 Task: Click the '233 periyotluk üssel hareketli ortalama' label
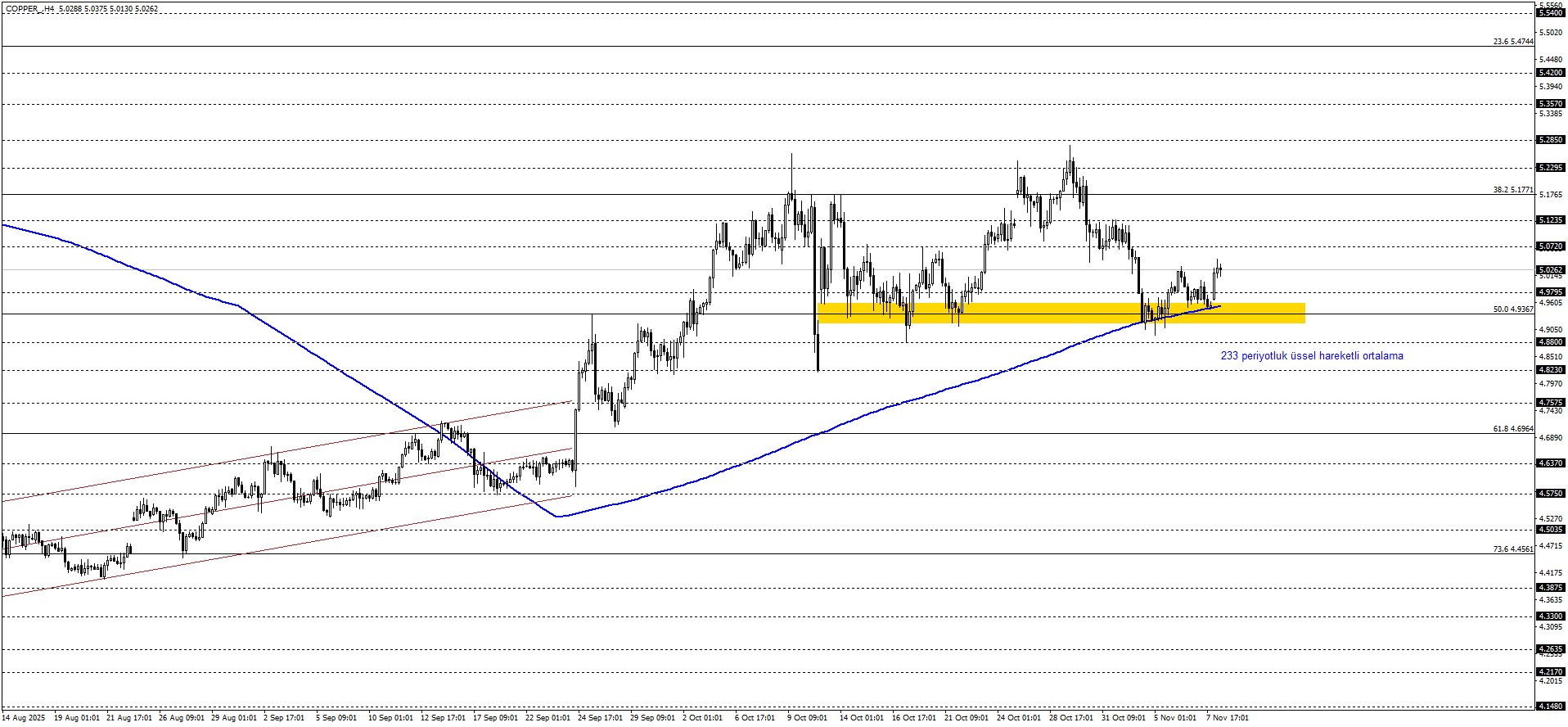(1311, 356)
